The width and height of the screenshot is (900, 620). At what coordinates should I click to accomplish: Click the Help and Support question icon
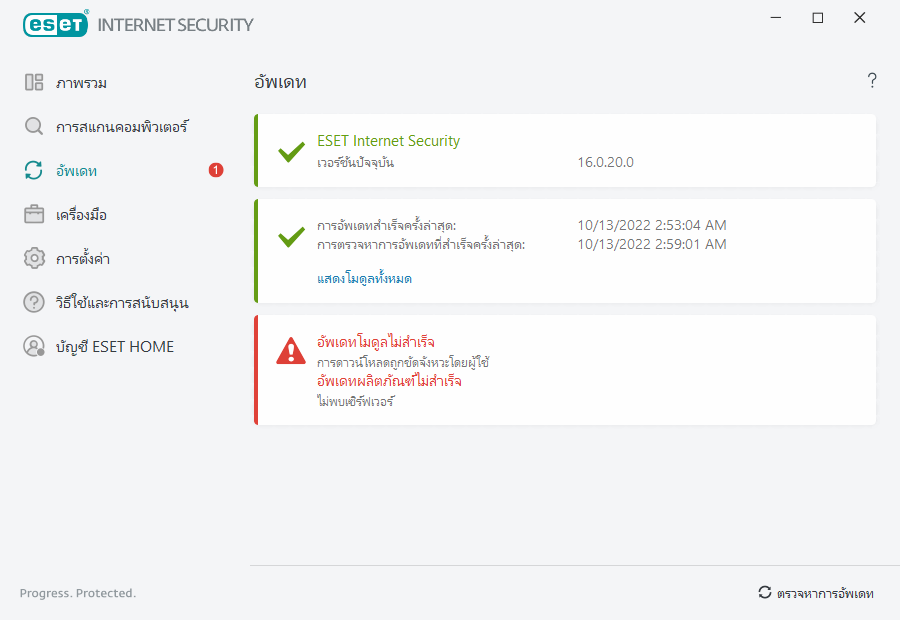coord(34,302)
